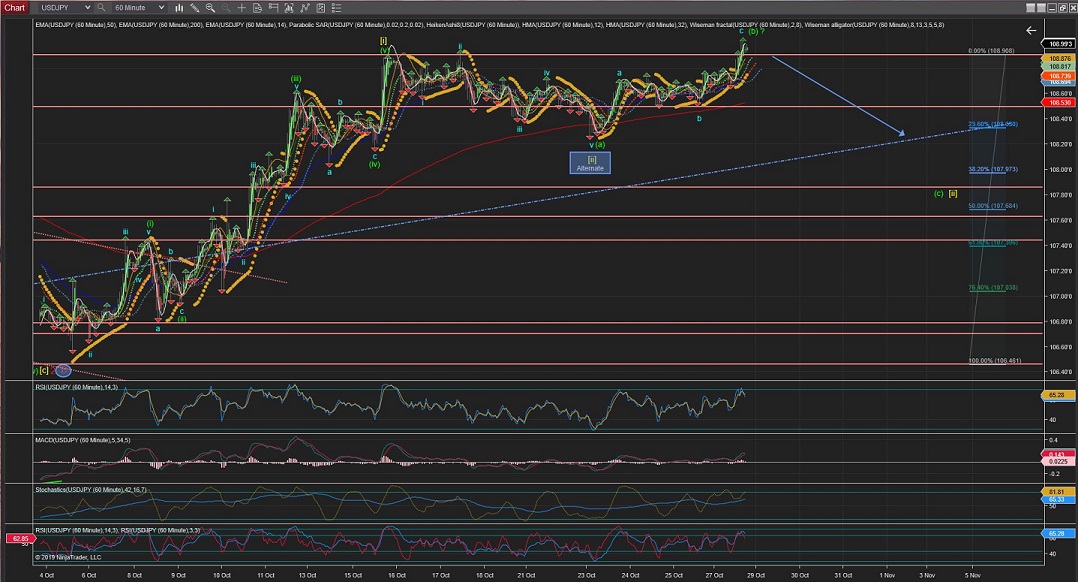Click the zoom out magnifier icon

226,7
